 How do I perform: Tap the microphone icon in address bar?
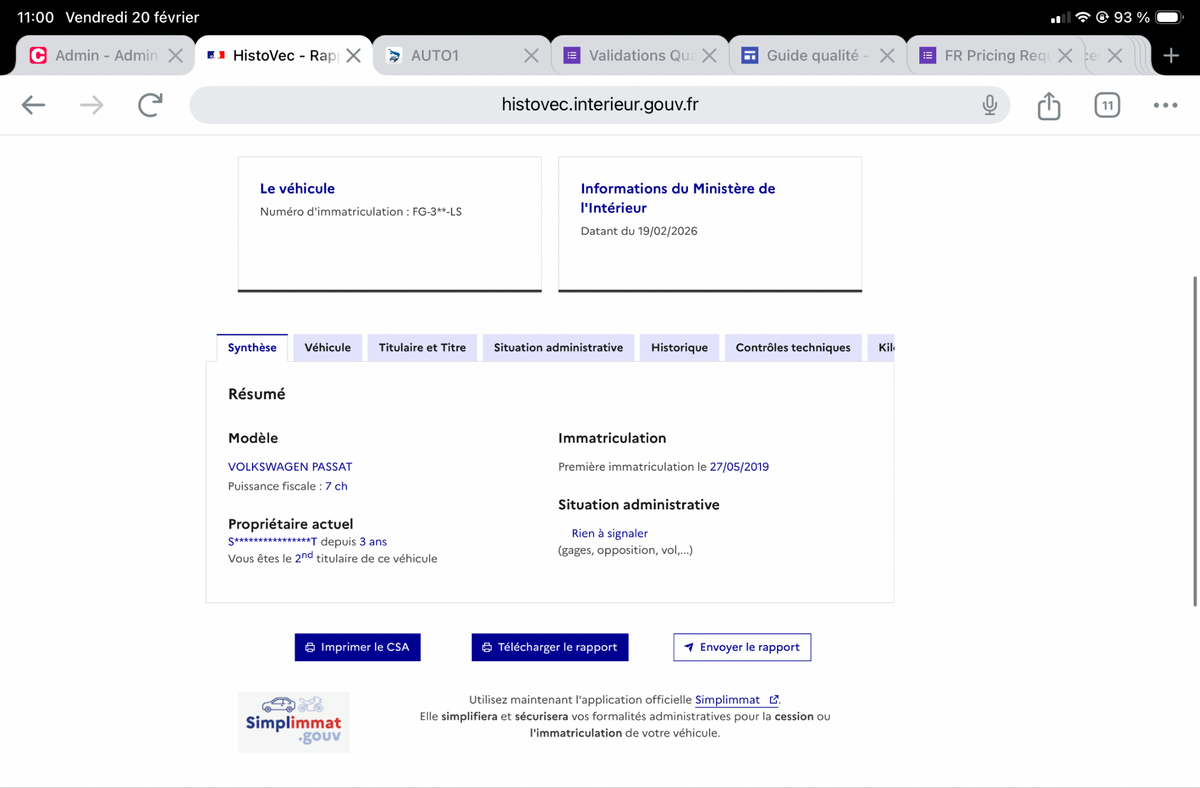pyautogui.click(x=989, y=105)
